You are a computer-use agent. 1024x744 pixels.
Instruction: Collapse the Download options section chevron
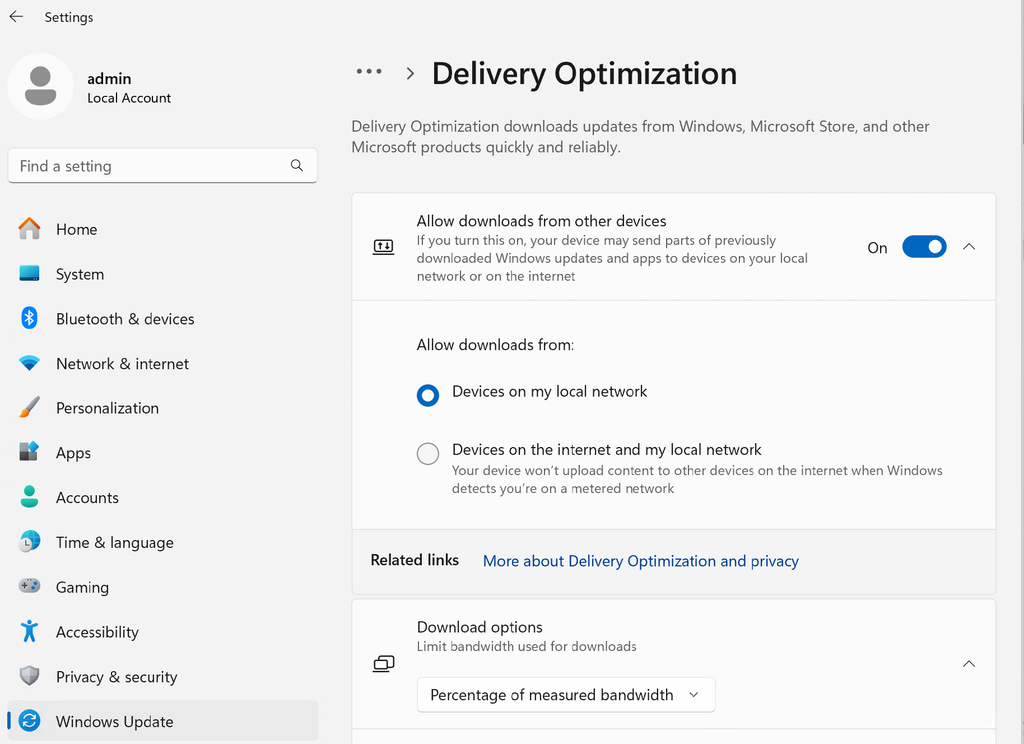click(969, 664)
